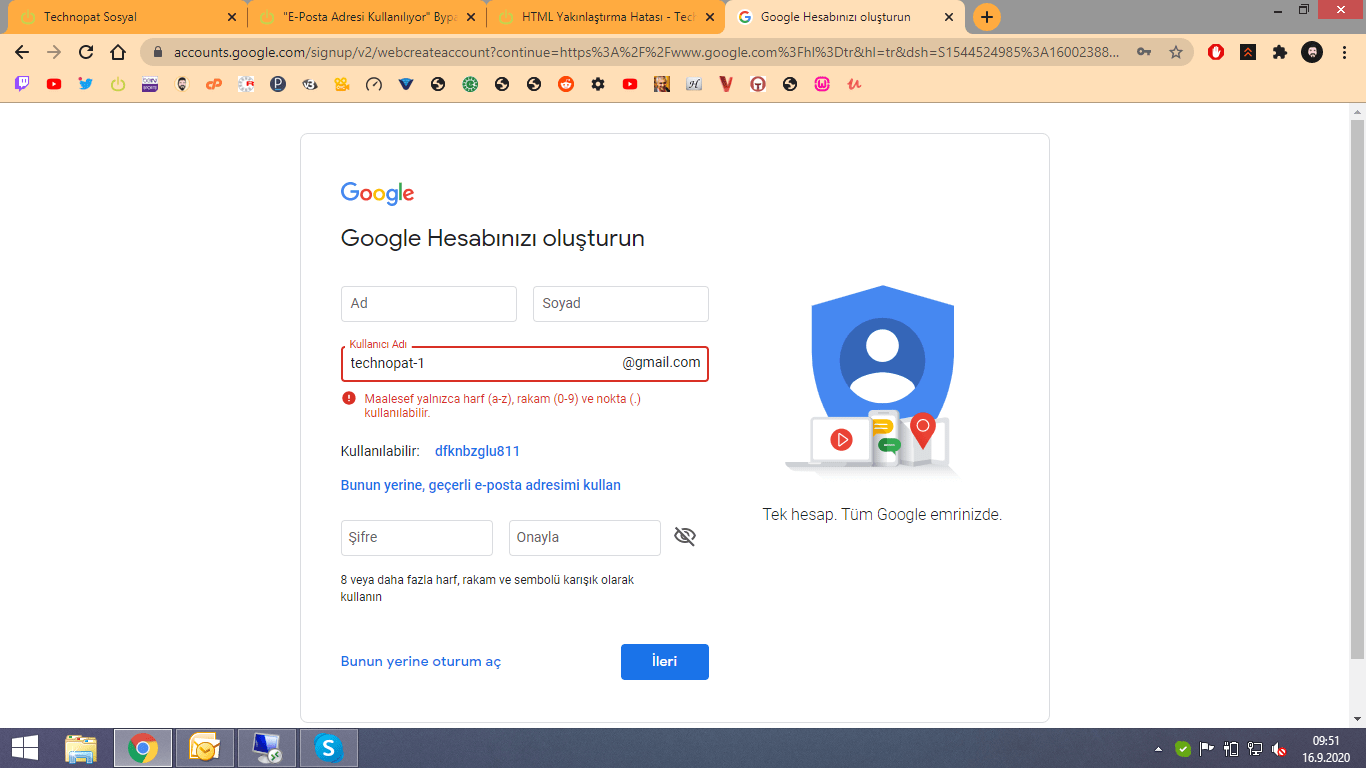Open File Explorer from the taskbar
The image size is (1366, 768).
coord(81,748)
